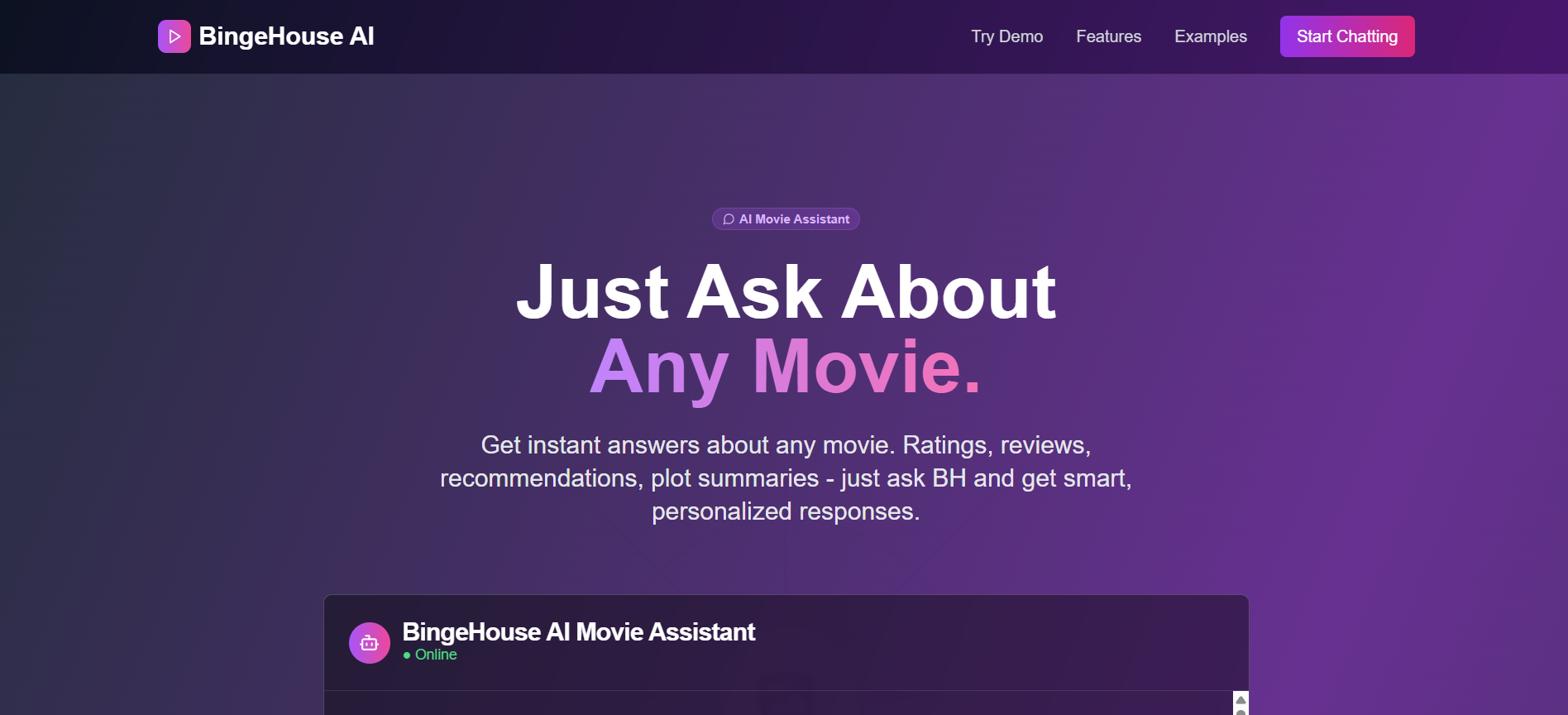Click the BingeHouse AI Movie Assistant title
This screenshot has width=1568, height=715.
pos(578,632)
